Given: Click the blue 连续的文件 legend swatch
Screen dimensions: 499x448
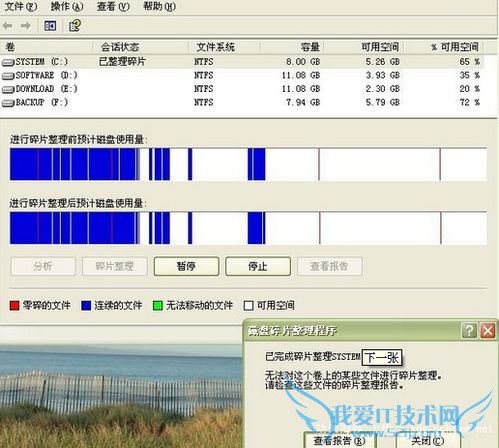Looking at the screenshot, I should pos(86,305).
